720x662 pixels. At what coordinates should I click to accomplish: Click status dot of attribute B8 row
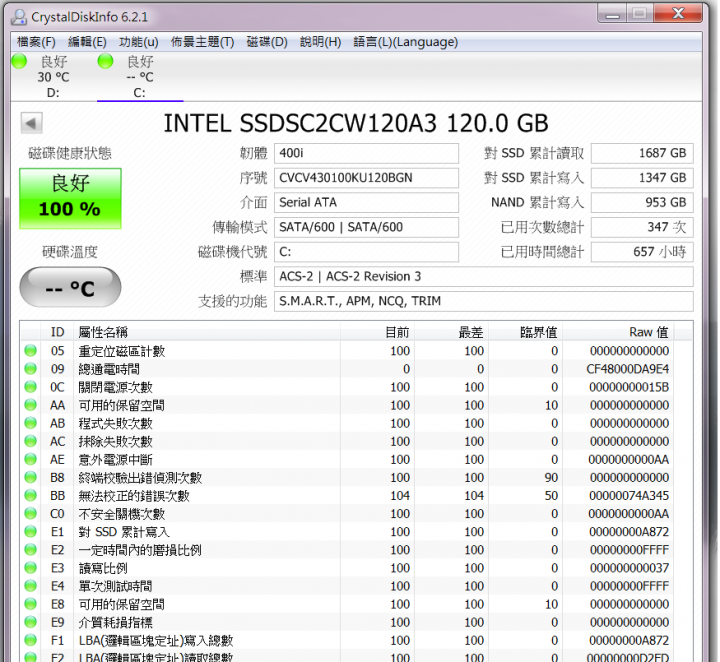coord(31,477)
